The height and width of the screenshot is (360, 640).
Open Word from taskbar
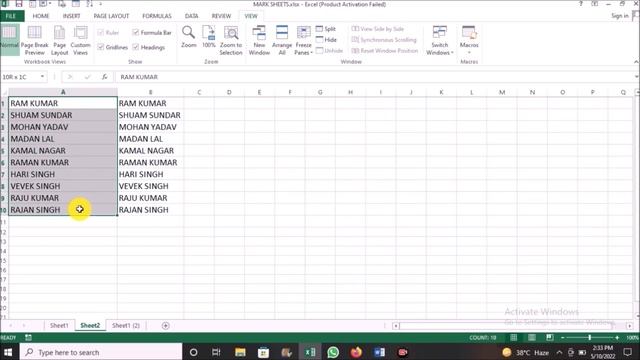pos(379,352)
